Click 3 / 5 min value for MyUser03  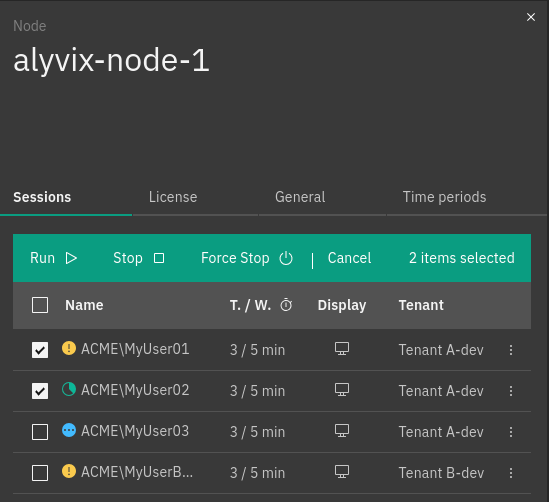(257, 432)
